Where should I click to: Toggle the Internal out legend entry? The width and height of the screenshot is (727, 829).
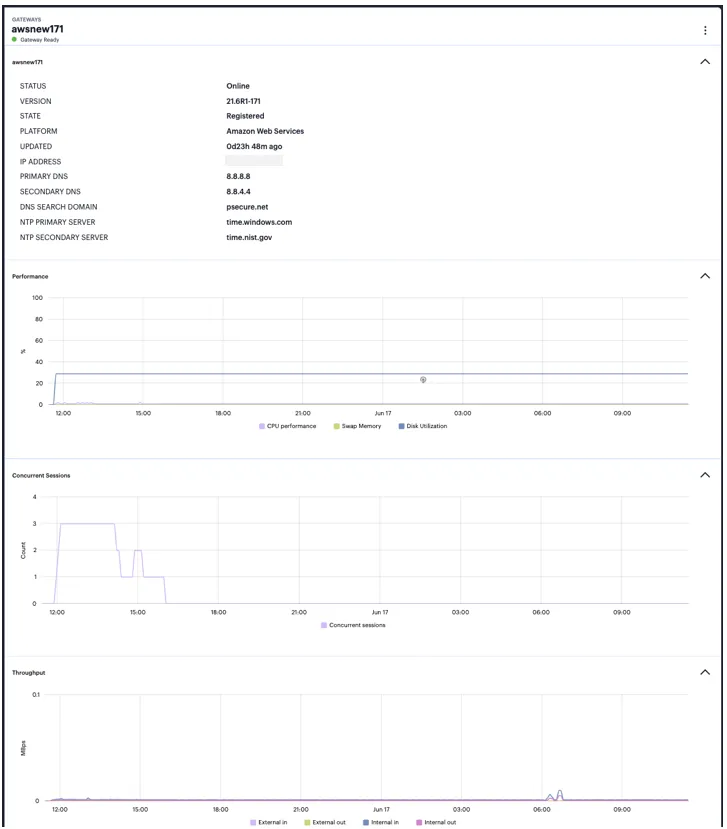(436, 822)
